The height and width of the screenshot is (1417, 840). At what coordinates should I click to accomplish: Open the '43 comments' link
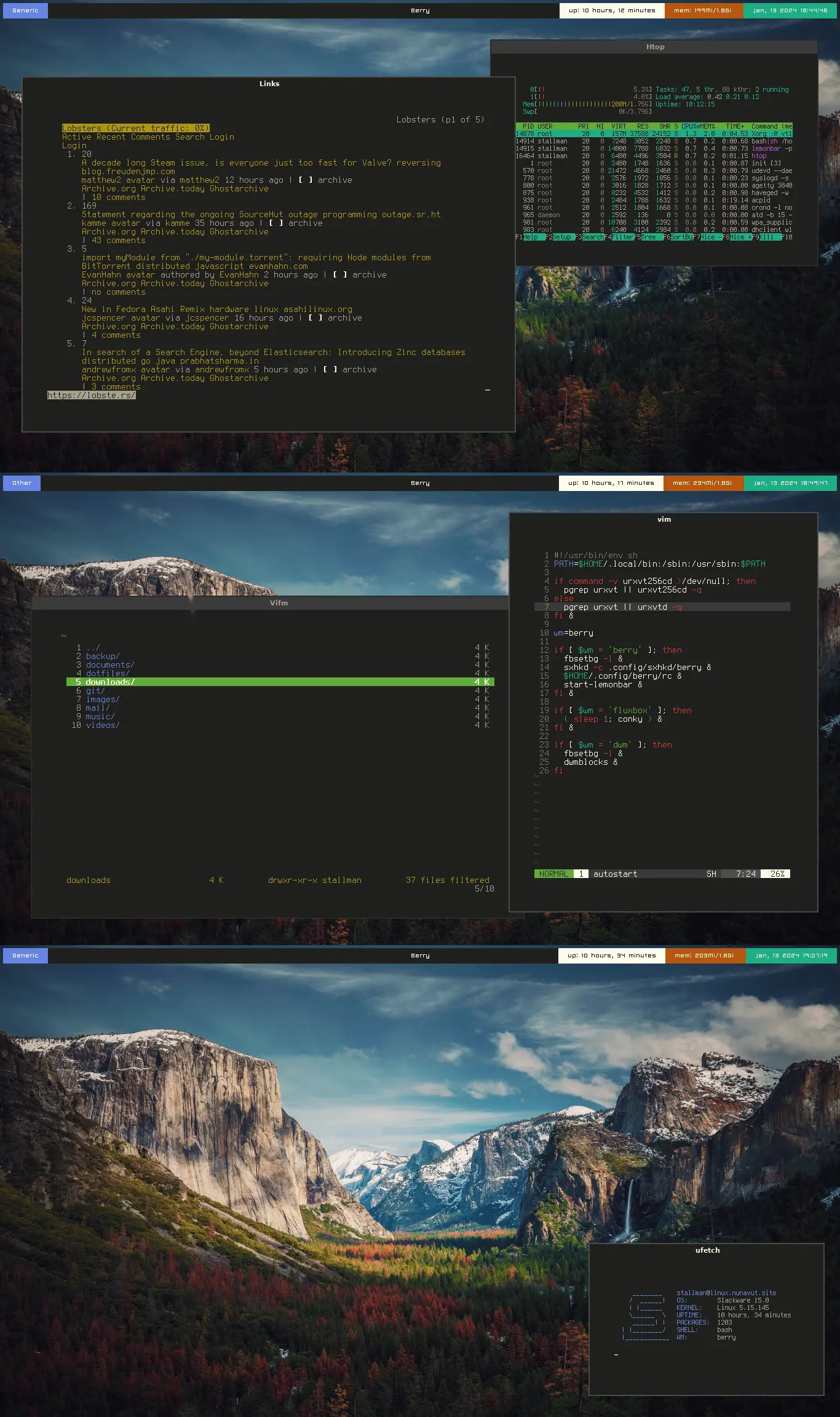(118, 241)
